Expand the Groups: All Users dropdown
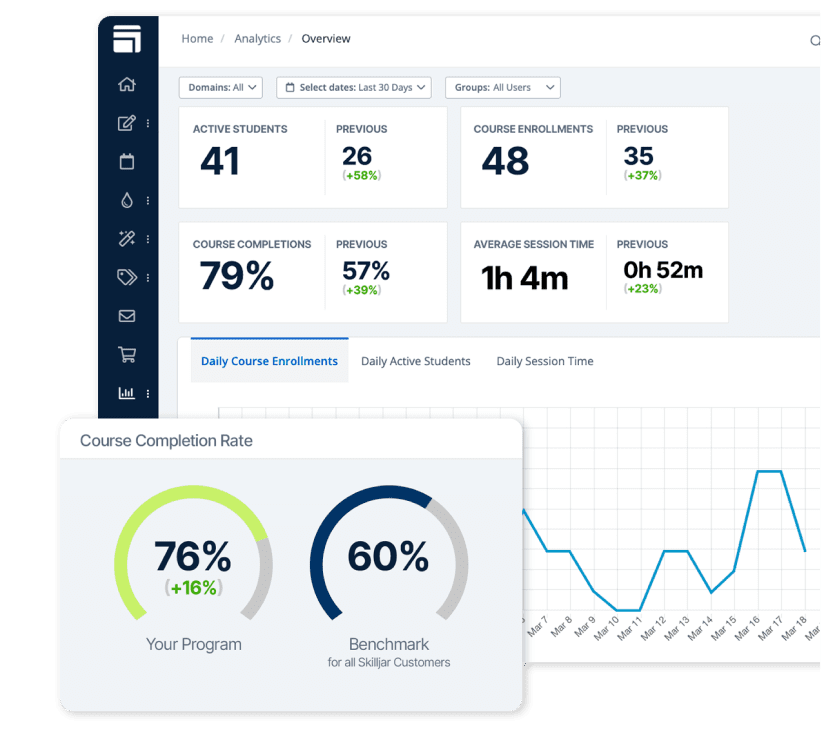Viewport: 821px width, 729px height. [x=502, y=88]
